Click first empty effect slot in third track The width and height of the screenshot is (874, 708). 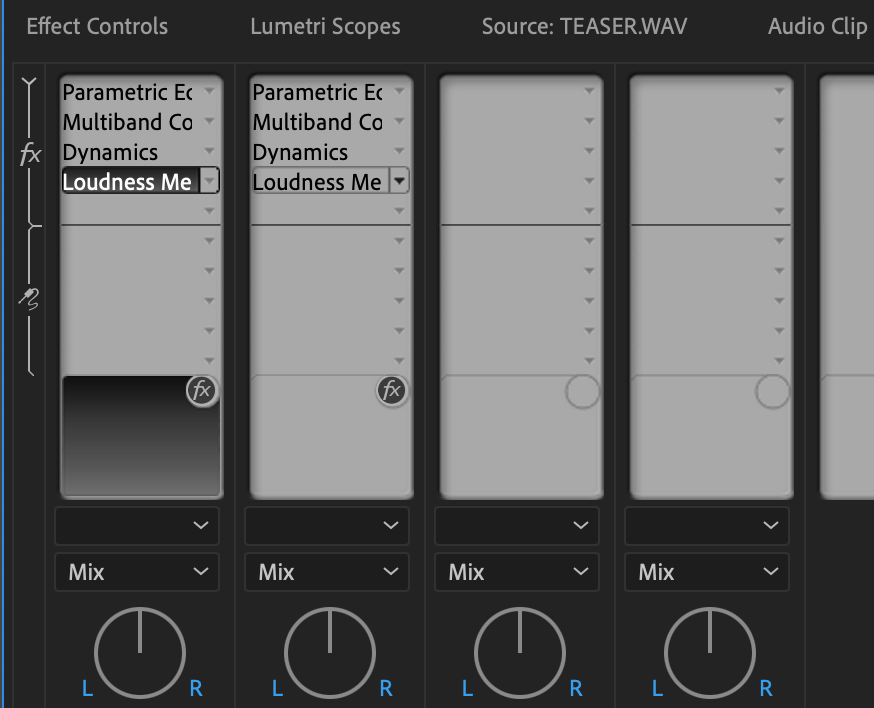pos(510,92)
